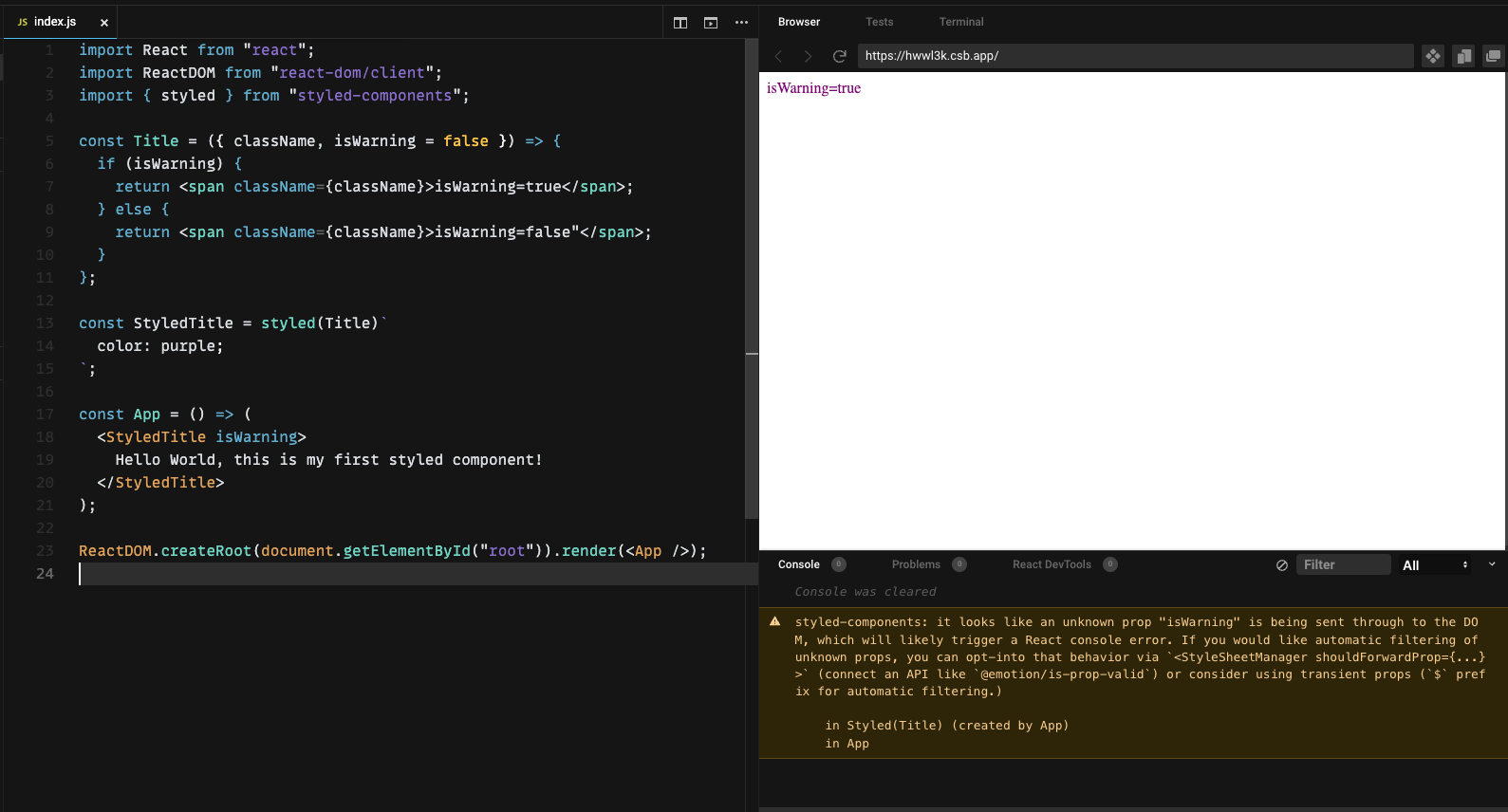The height and width of the screenshot is (812, 1508).
Task: Close the index.js editor tab
Action: pyautogui.click(x=104, y=23)
